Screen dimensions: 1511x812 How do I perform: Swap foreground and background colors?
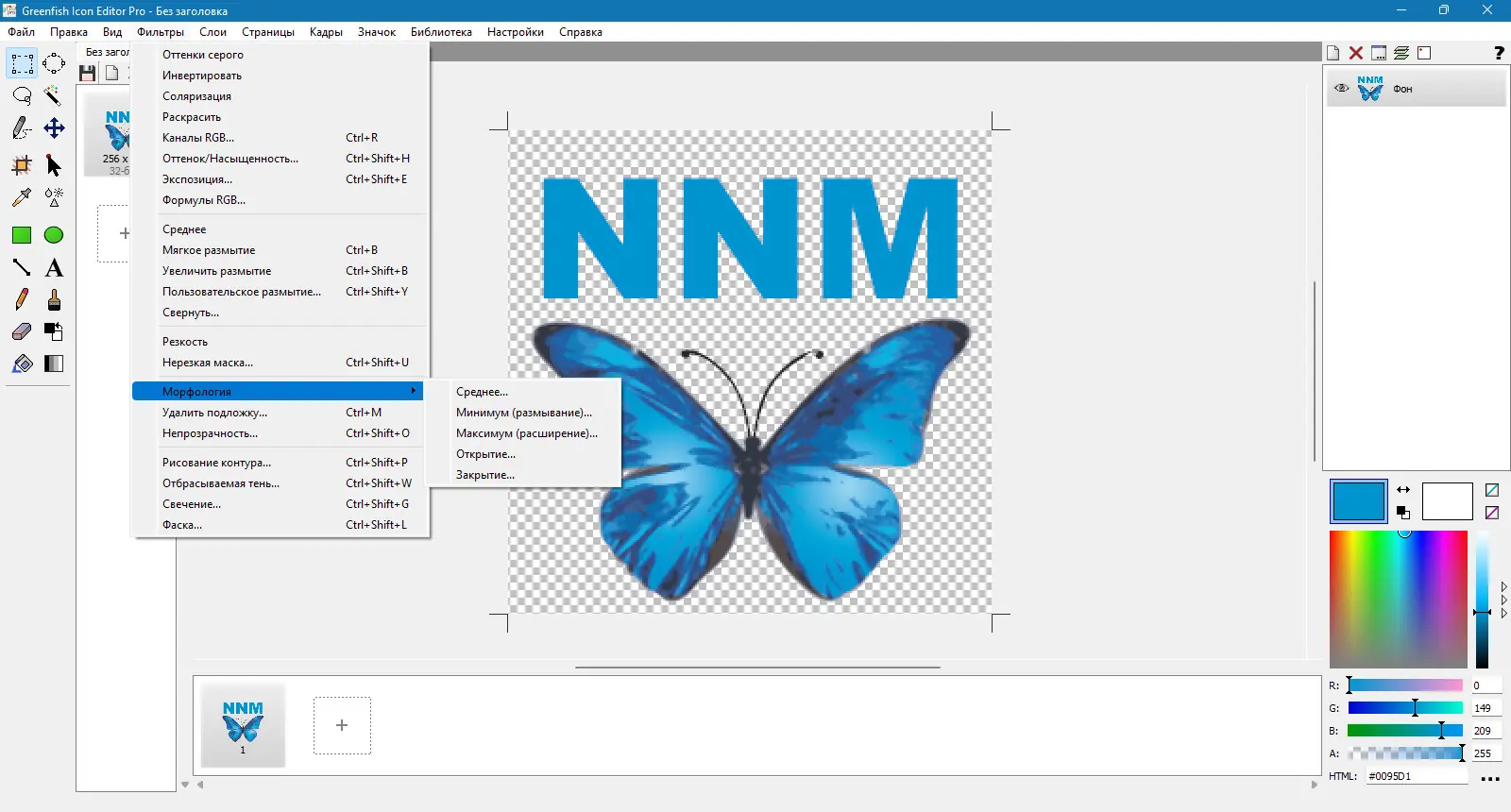[x=1403, y=490]
